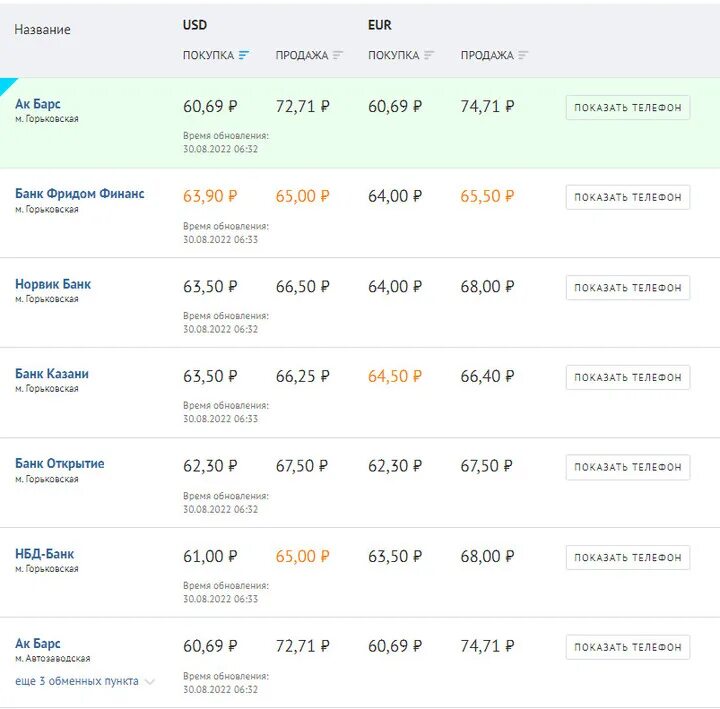Show phone for Банк Фридом Финанс
720x709 pixels.
tap(627, 198)
